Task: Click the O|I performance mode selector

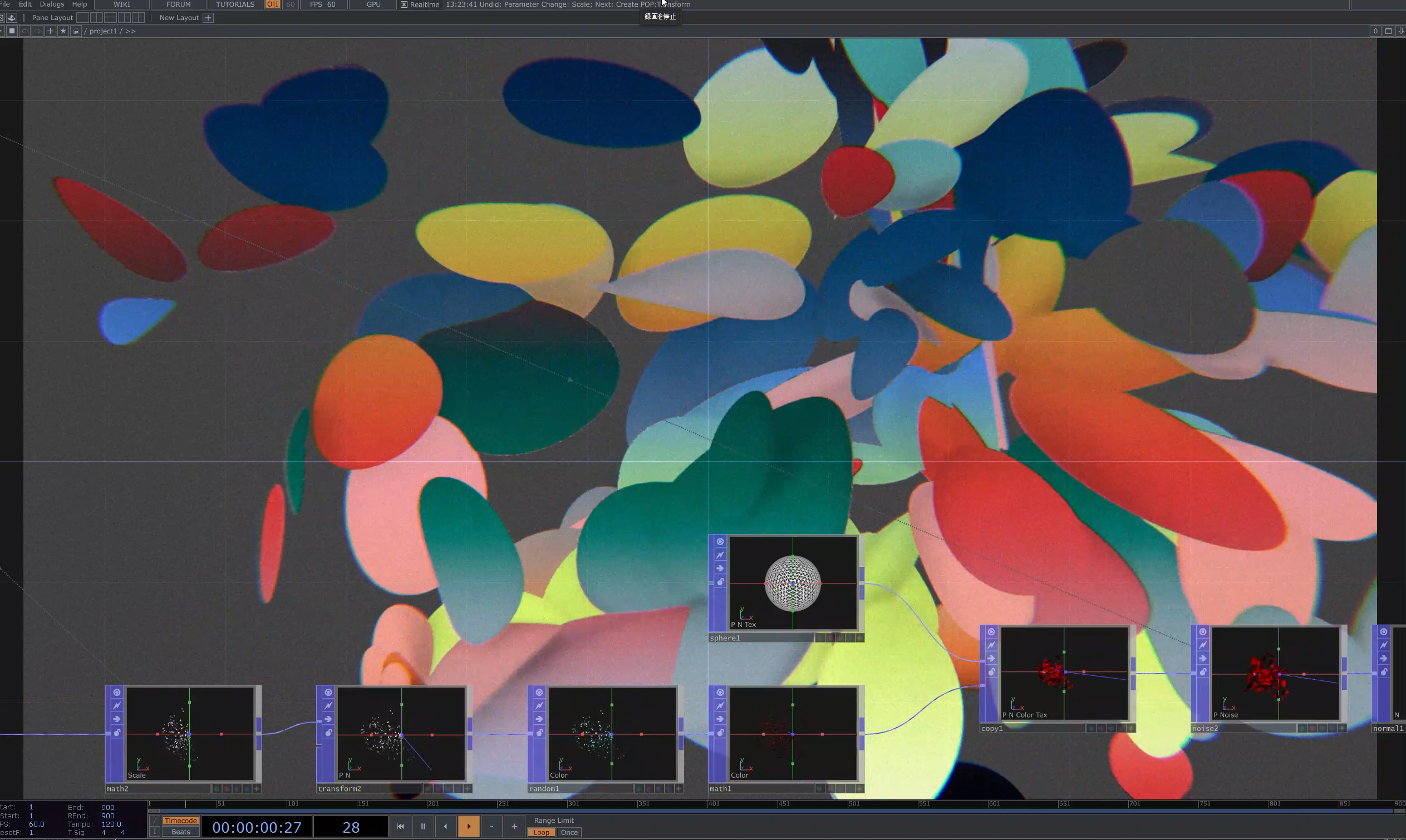Action: 273,4
